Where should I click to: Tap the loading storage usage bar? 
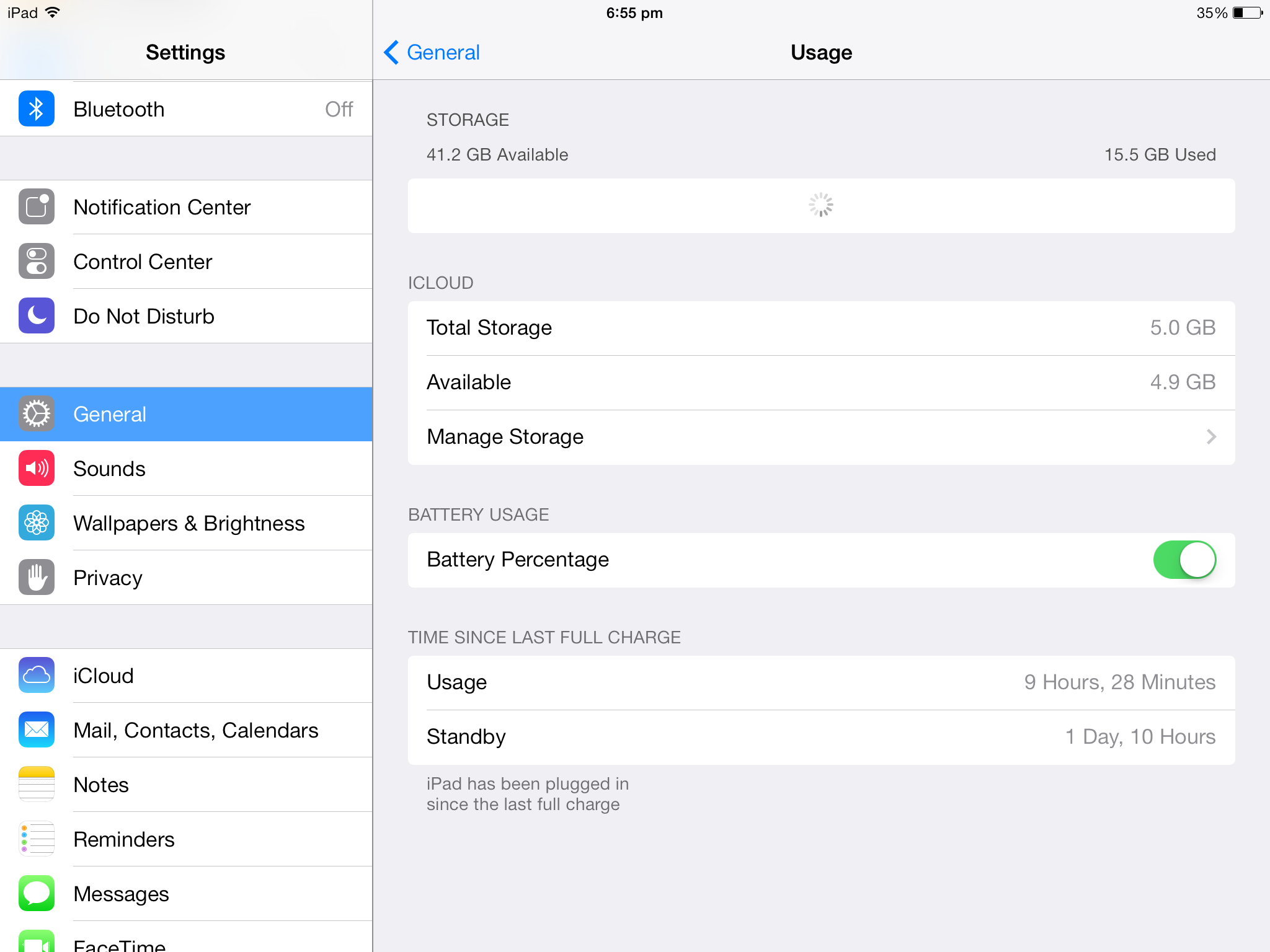point(820,206)
